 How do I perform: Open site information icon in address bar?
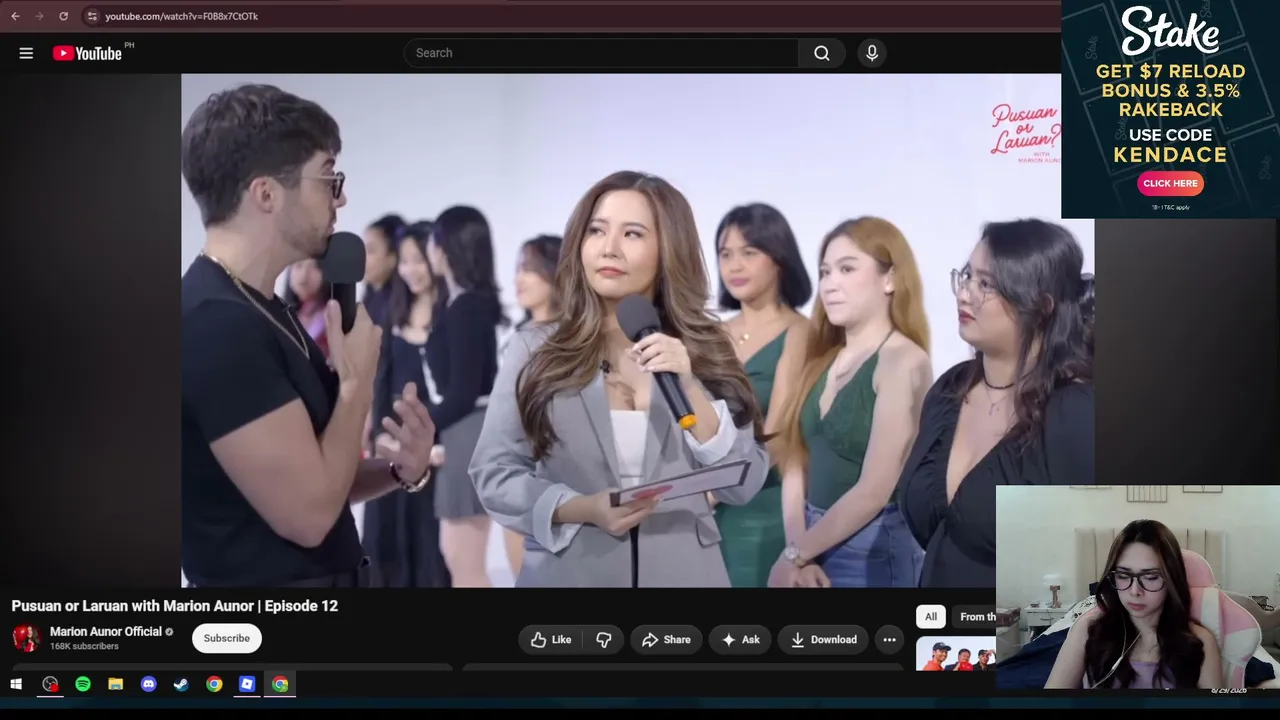pos(91,16)
